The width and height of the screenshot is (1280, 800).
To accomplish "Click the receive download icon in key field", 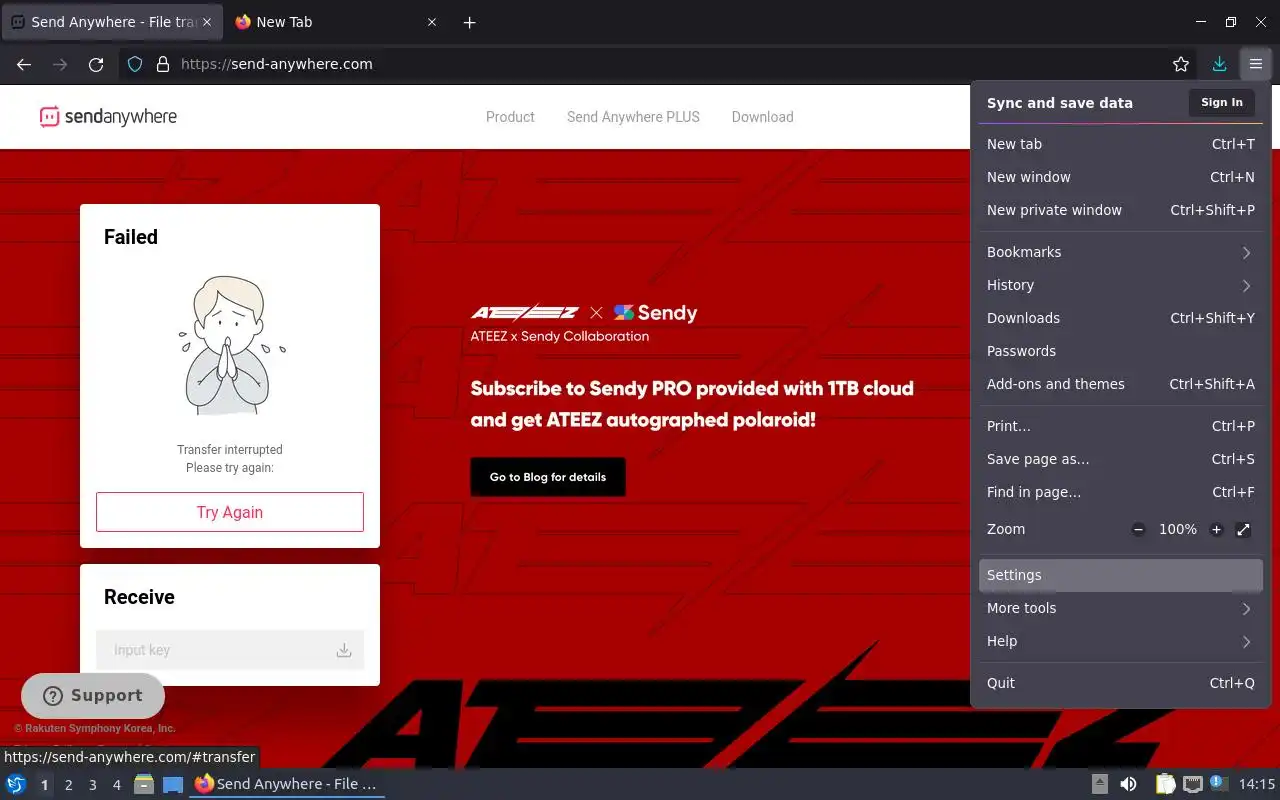I will point(344,650).
